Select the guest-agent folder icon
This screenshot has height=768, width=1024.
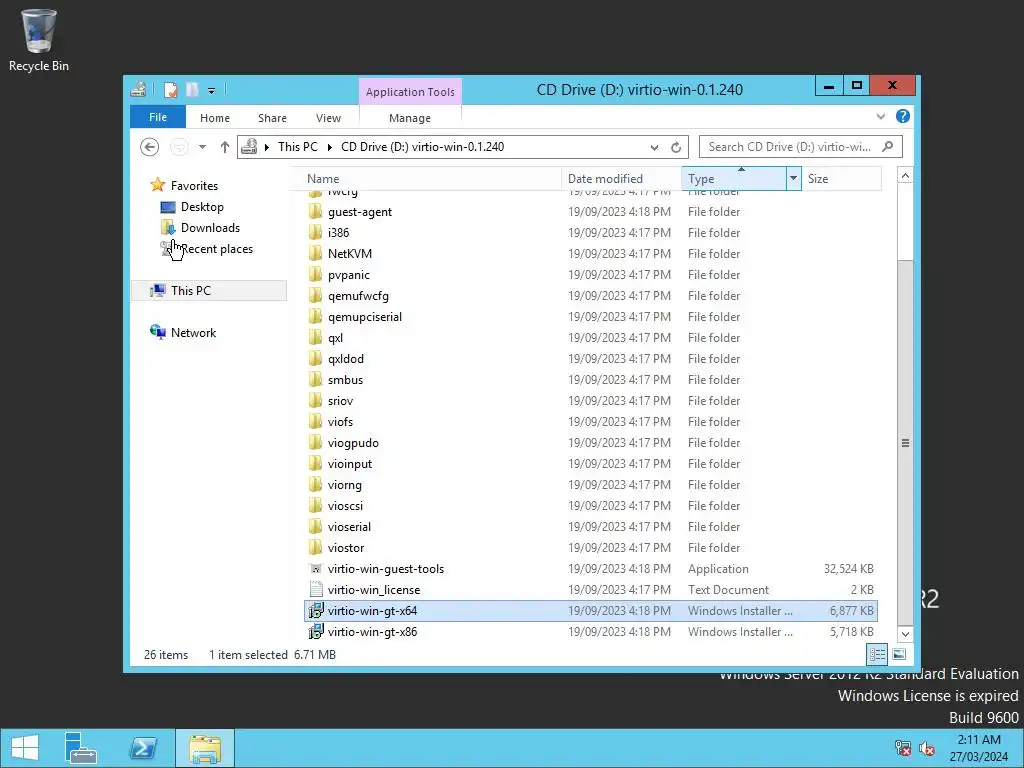315,212
